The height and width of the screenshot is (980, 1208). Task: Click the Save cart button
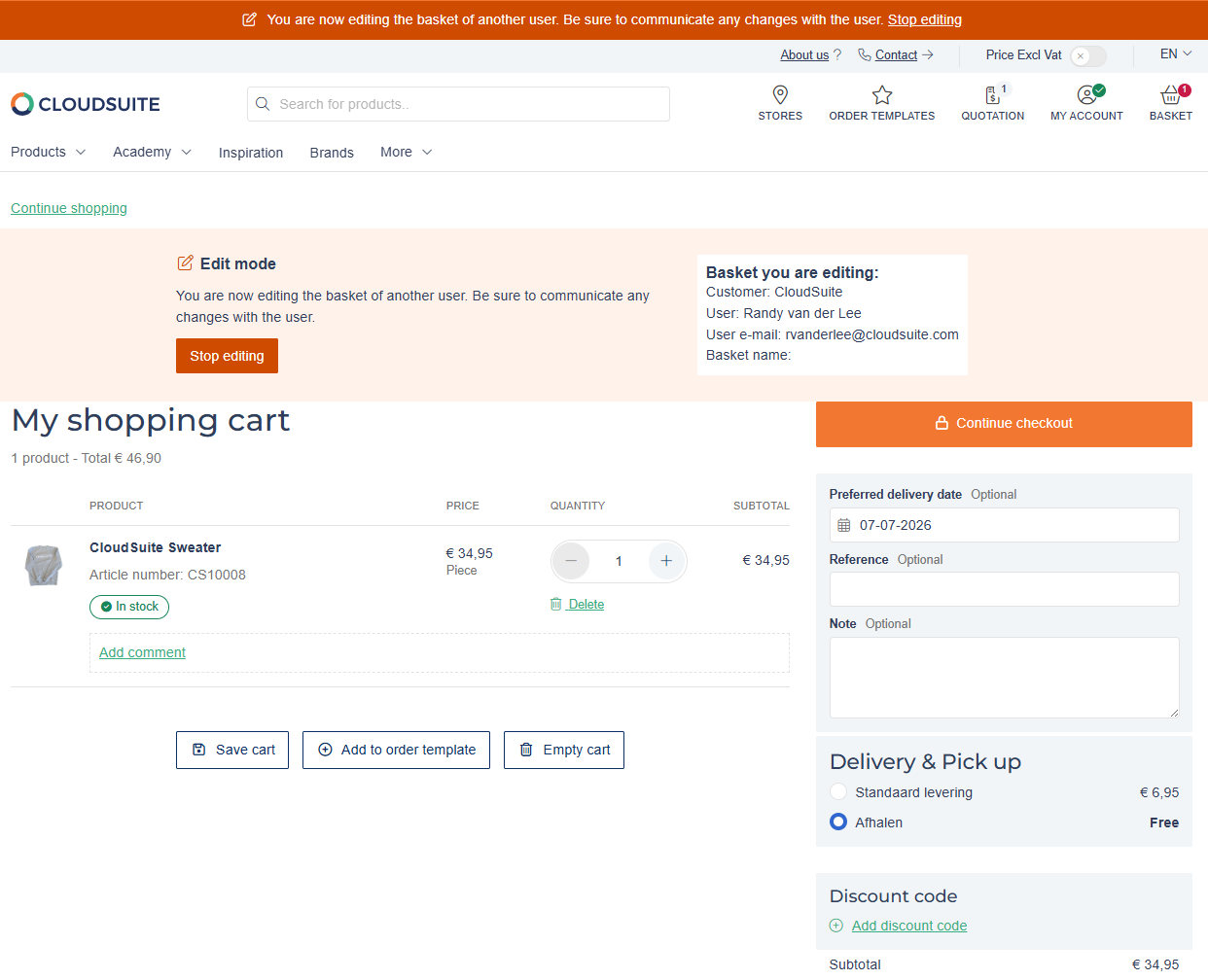232,750
